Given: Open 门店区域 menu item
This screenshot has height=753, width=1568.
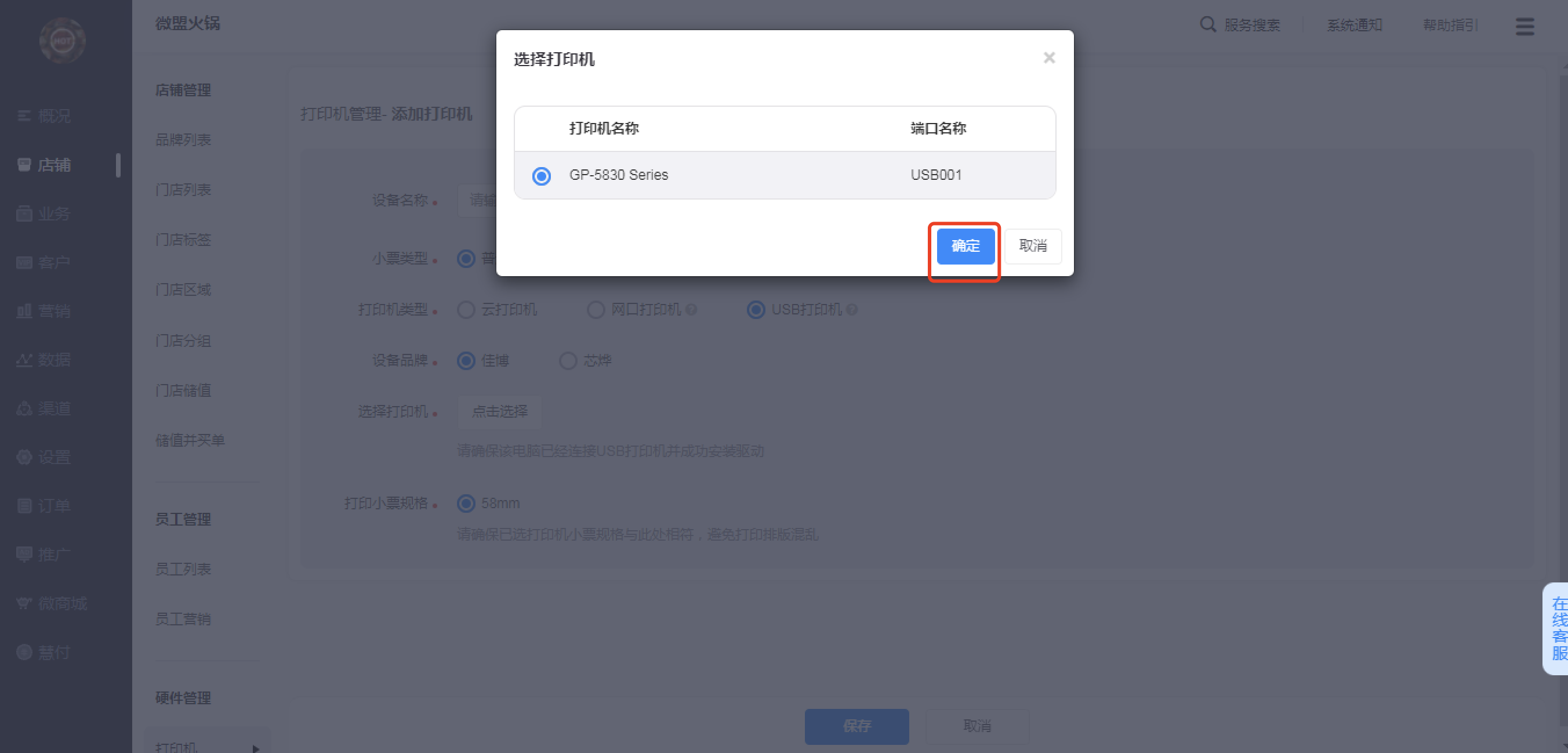Looking at the screenshot, I should (183, 289).
